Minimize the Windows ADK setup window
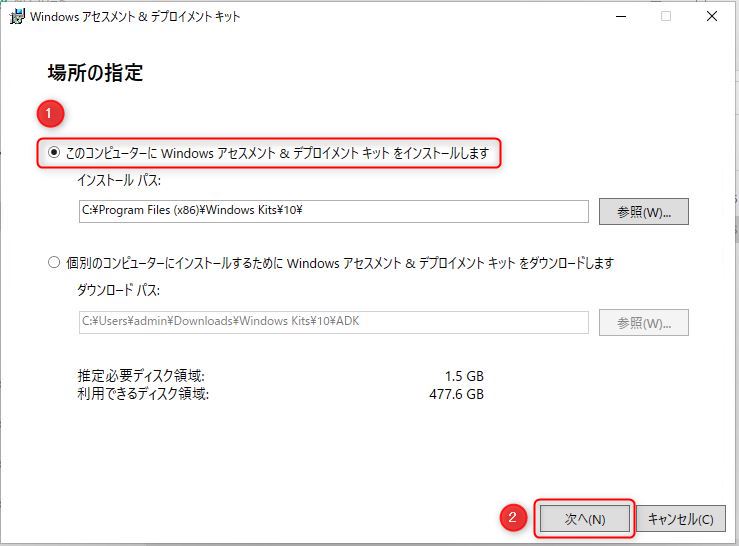739x546 pixels. [621, 17]
